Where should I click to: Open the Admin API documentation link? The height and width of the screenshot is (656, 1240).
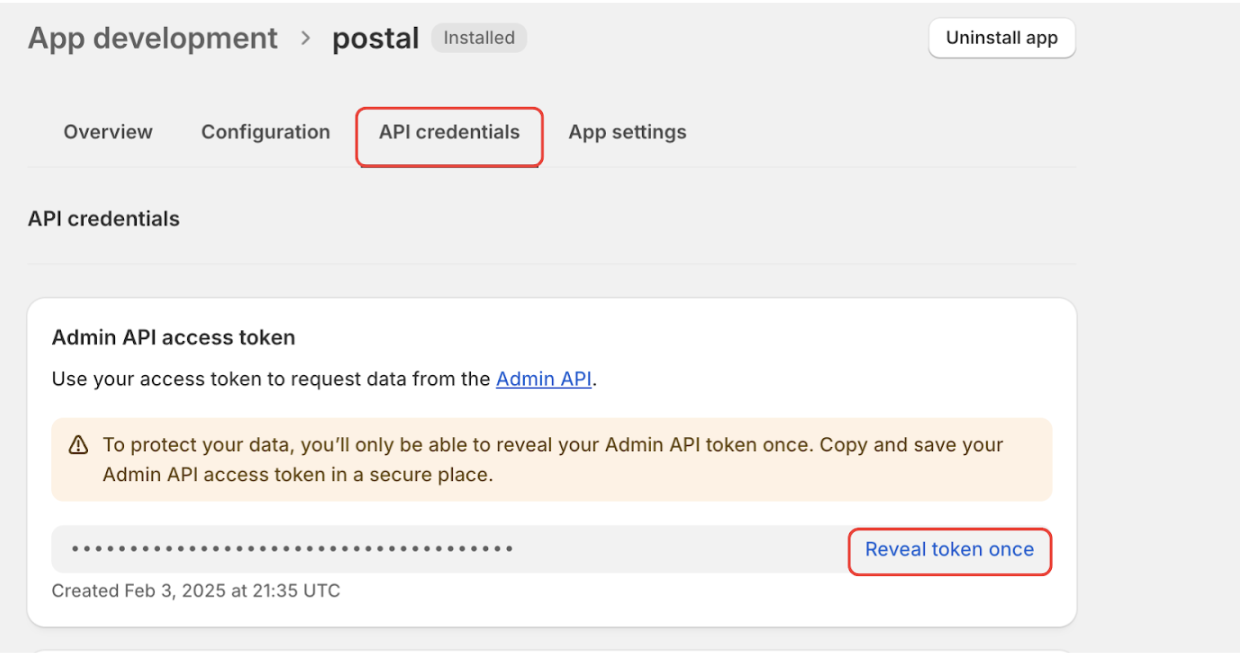point(543,379)
